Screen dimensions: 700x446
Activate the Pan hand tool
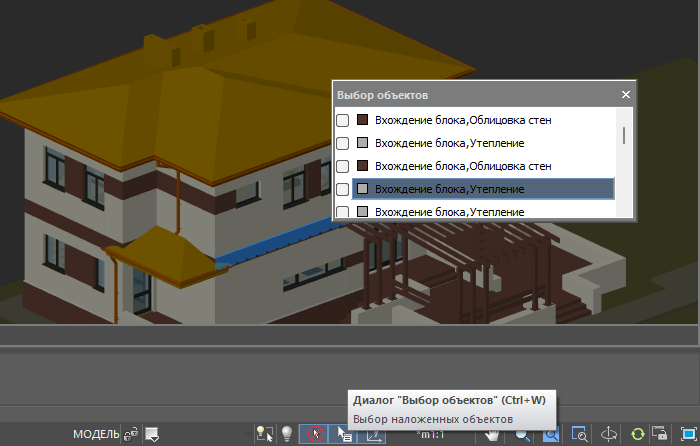[492, 435]
